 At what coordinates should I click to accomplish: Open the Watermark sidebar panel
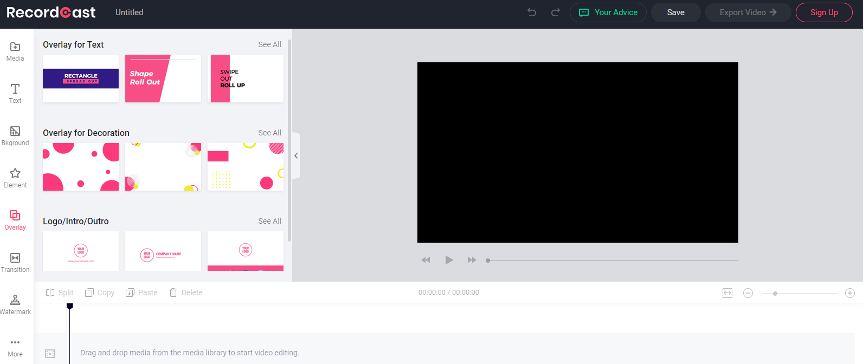click(15, 305)
